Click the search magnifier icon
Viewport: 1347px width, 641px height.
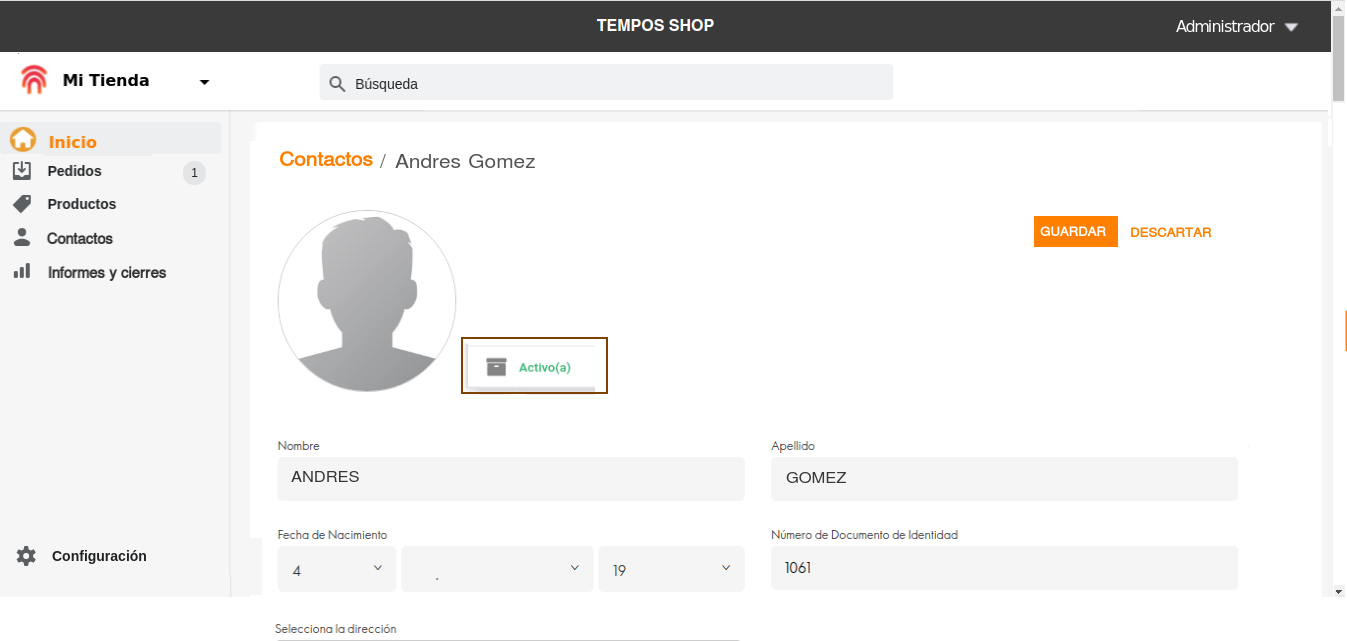point(337,84)
